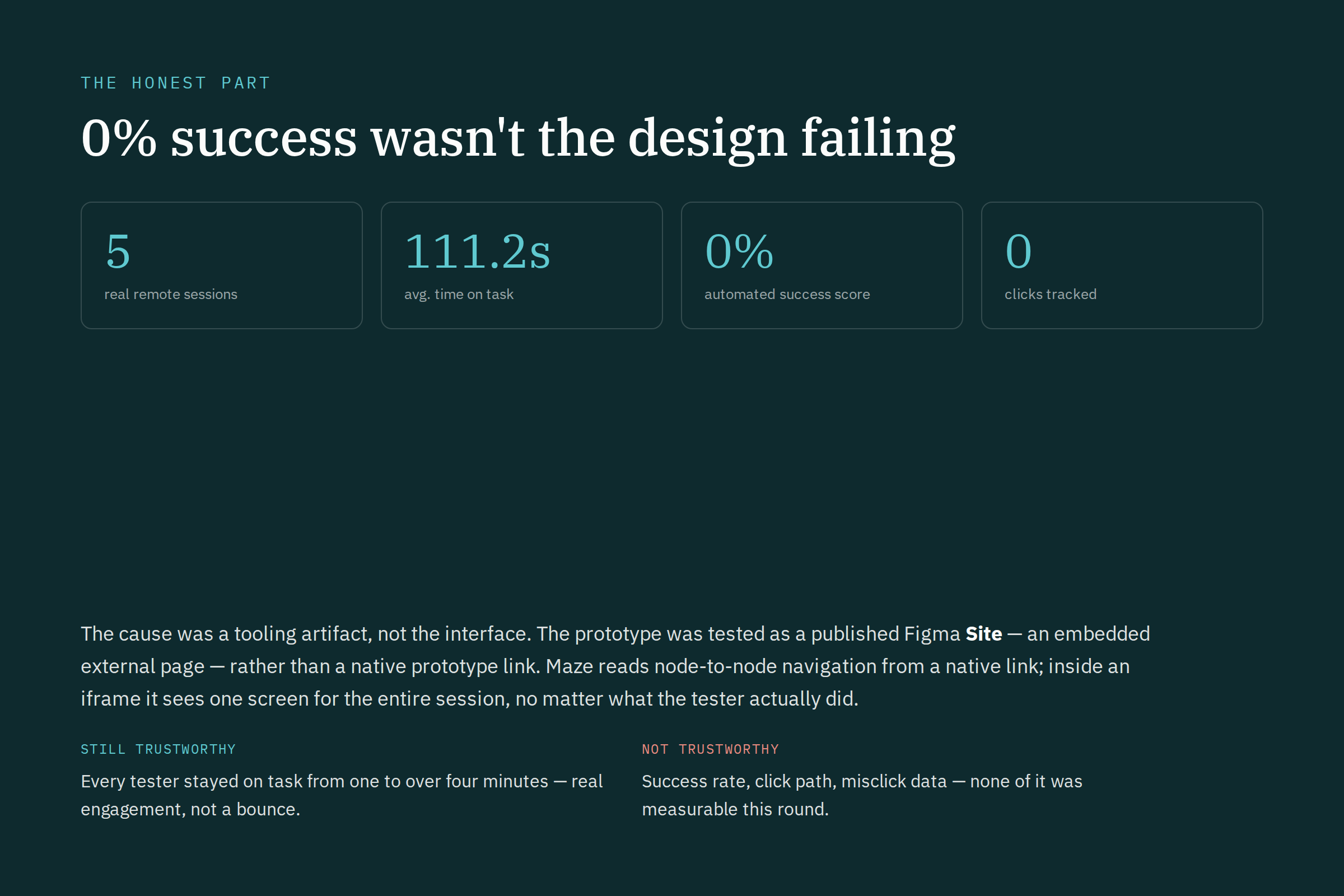Image resolution: width=1344 pixels, height=896 pixels.
Task: Click the 'avg. time on task' caption
Action: tap(459, 295)
